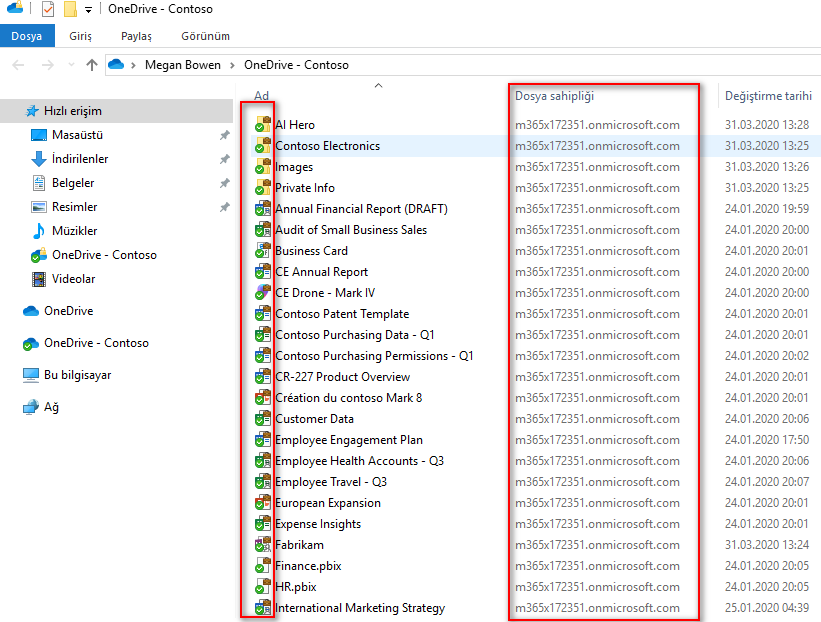This screenshot has height=622, width=821.
Task: Select Ağ in navigation pane
Action: point(51,407)
